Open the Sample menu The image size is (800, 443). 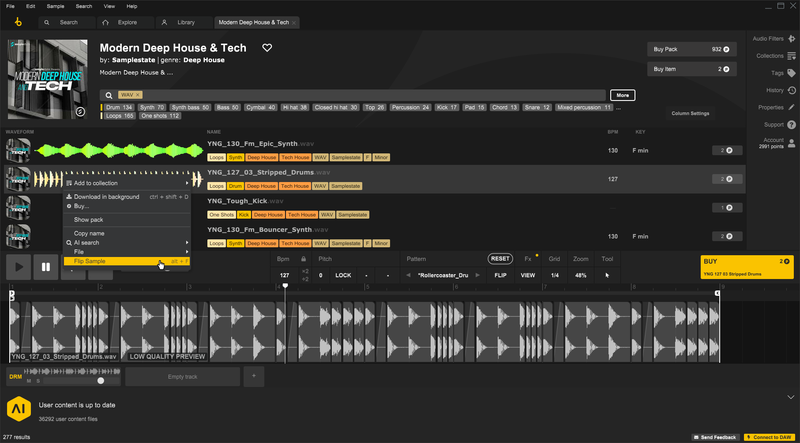pyautogui.click(x=55, y=6)
